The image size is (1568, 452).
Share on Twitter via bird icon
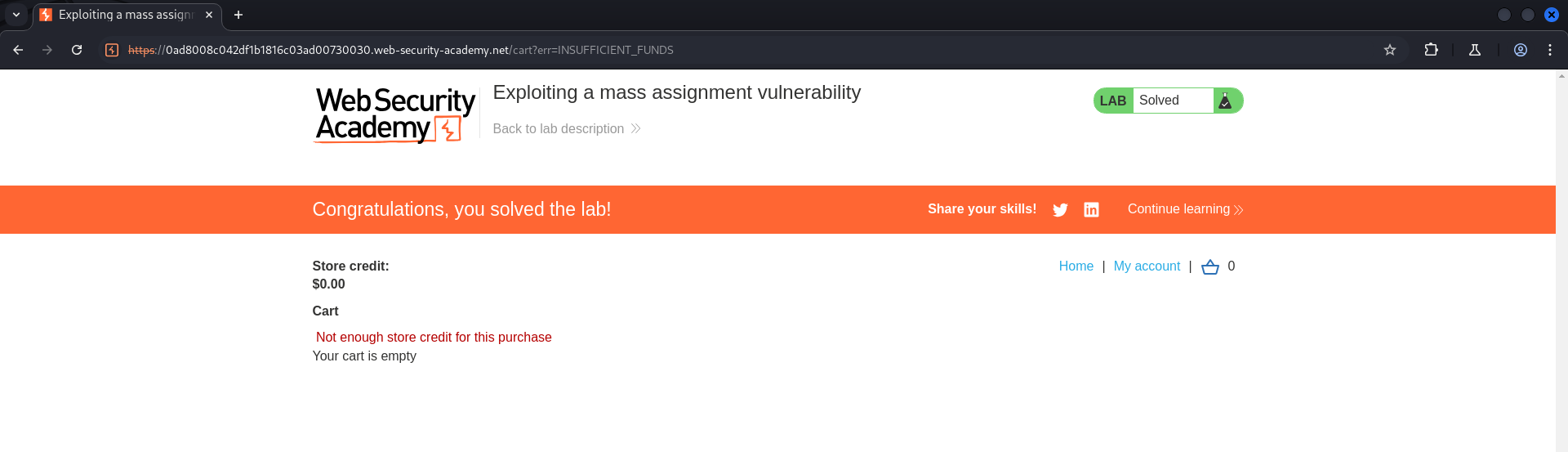(x=1060, y=210)
